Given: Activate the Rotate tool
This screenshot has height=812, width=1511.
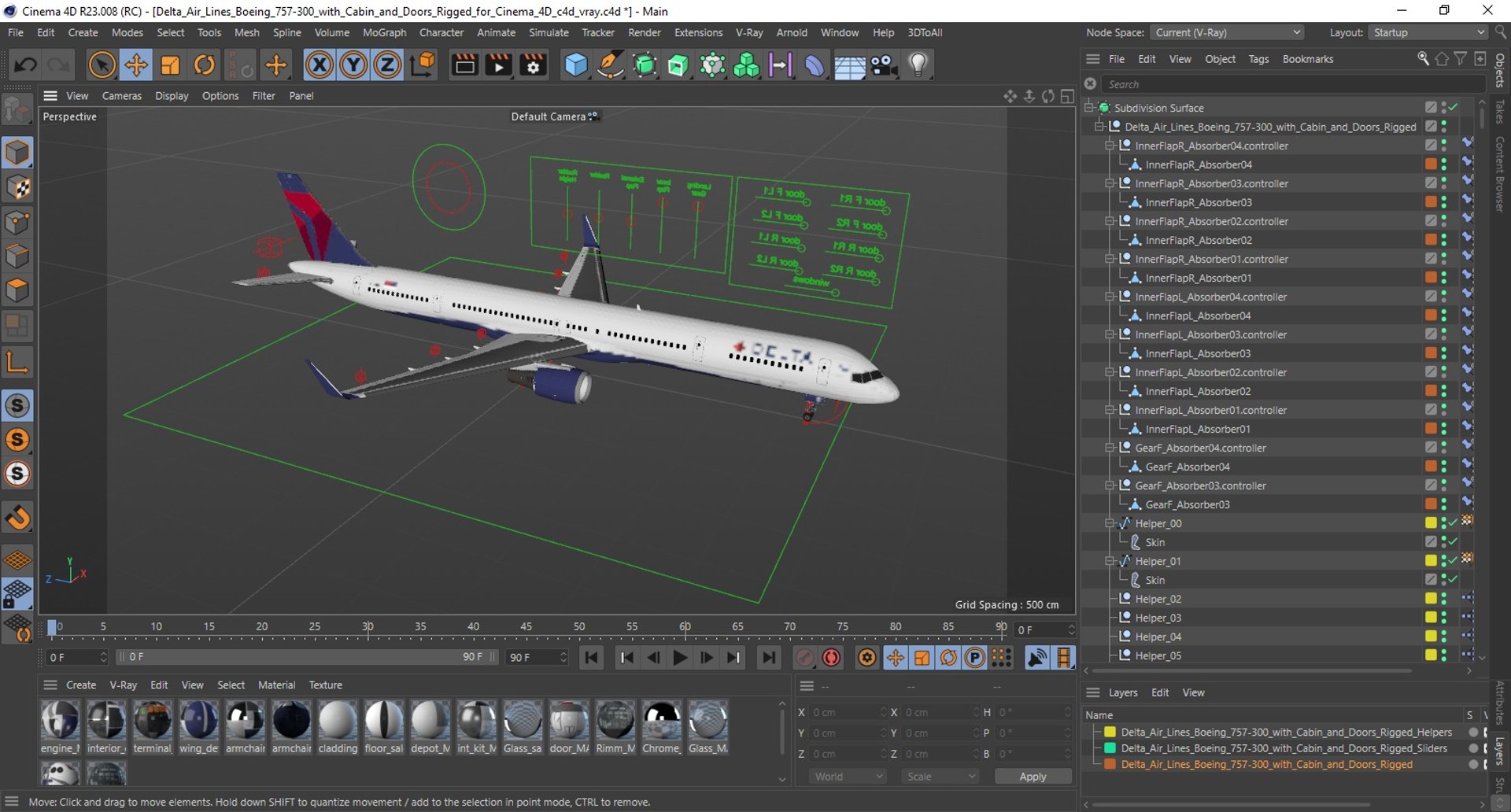Looking at the screenshot, I should pos(205,65).
